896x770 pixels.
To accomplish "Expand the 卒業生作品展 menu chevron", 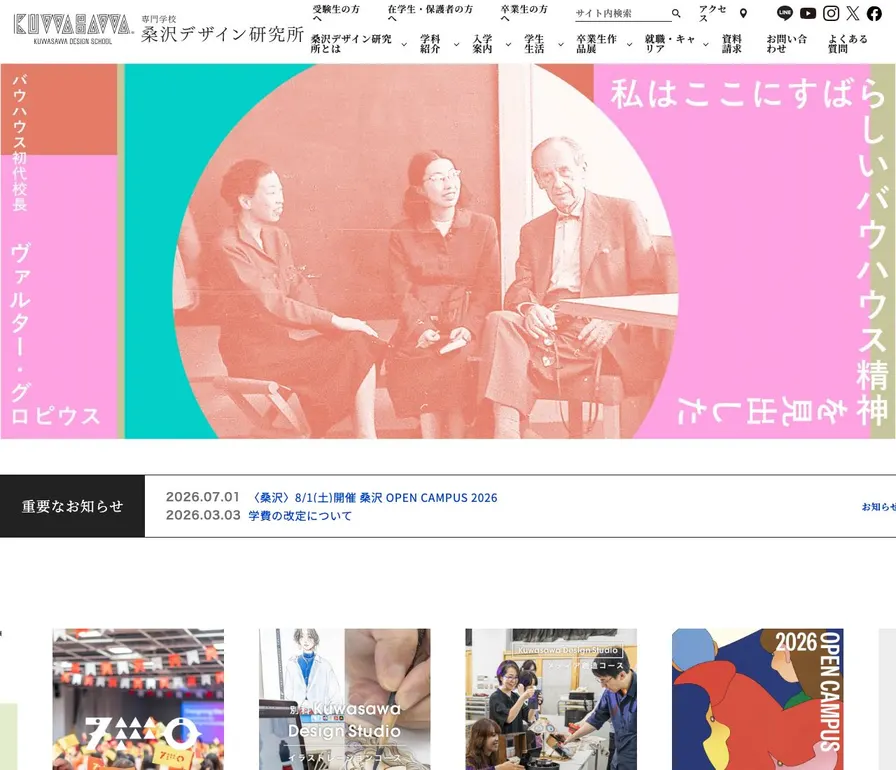I will pos(629,45).
